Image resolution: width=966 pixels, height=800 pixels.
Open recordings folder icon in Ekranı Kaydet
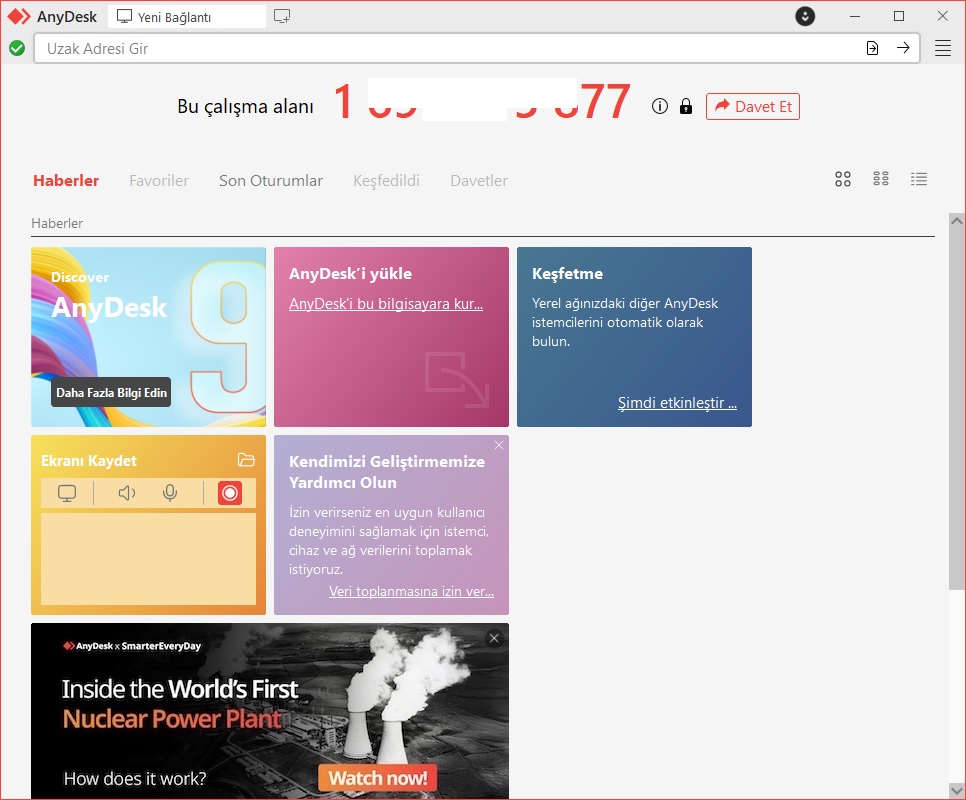tap(246, 460)
